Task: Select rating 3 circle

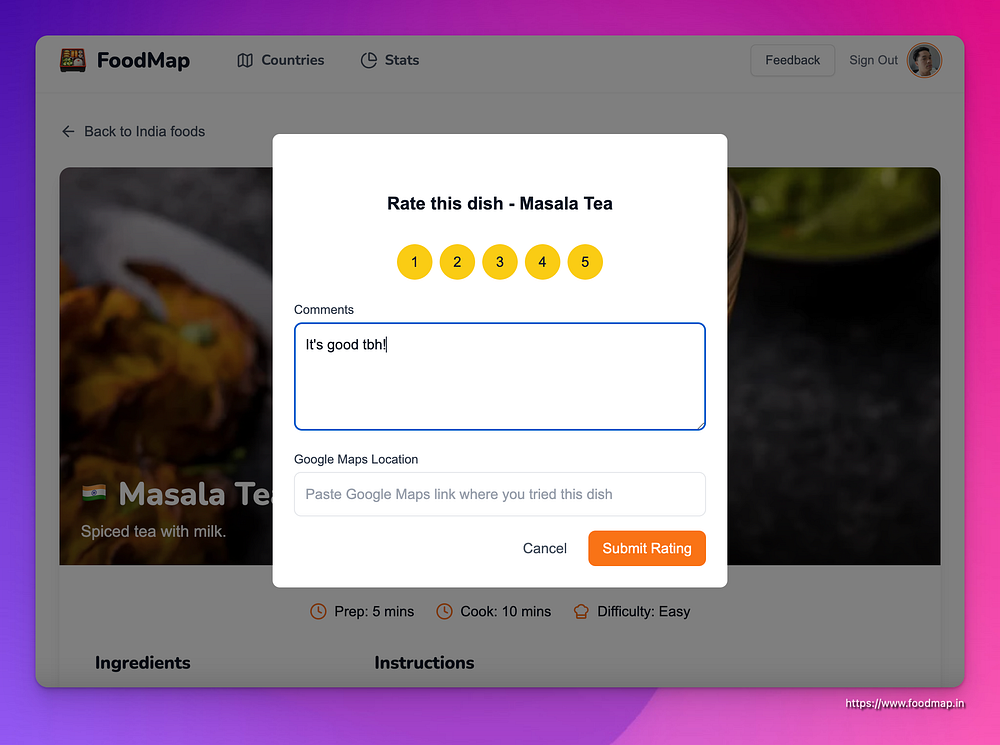Action: [500, 262]
